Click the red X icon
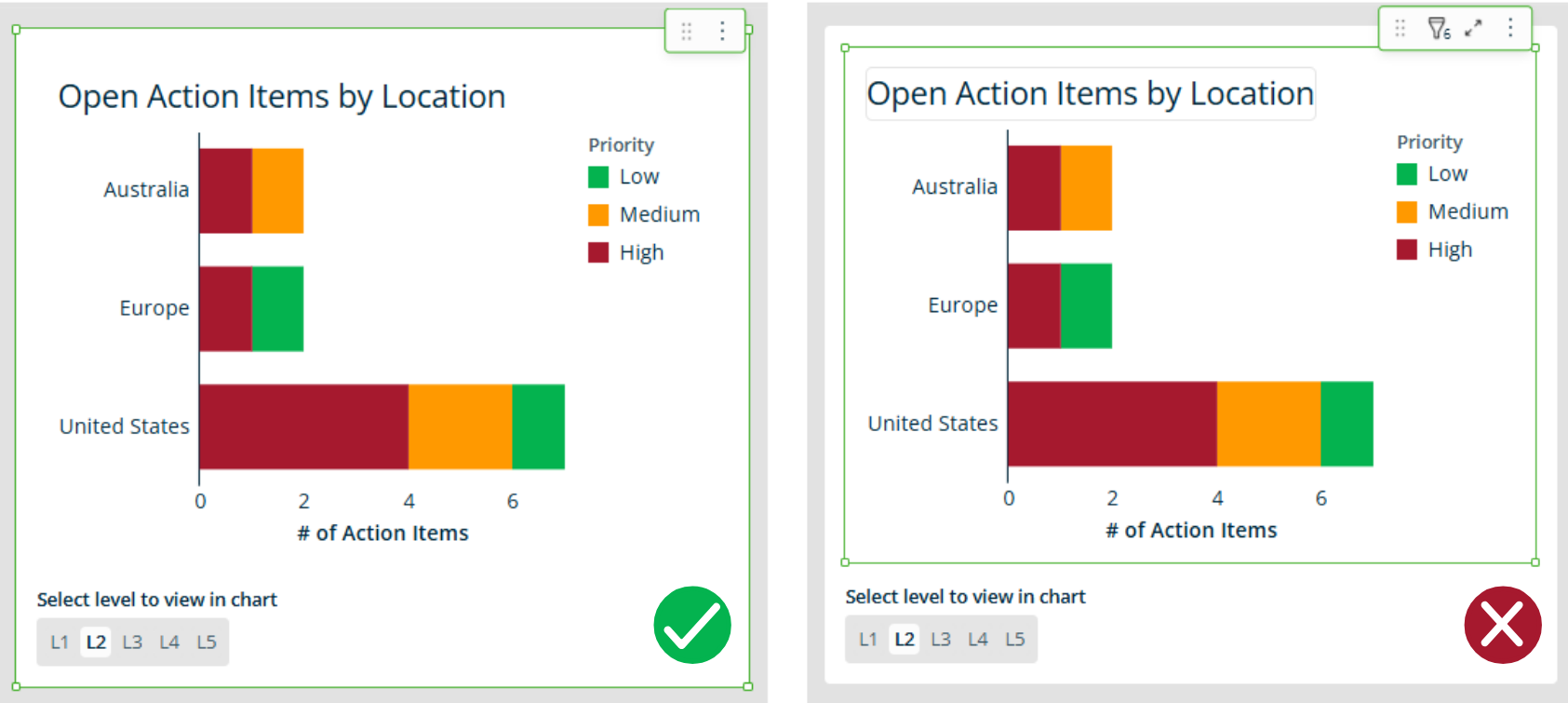Viewport: 1568px width, 703px height. point(1503,625)
